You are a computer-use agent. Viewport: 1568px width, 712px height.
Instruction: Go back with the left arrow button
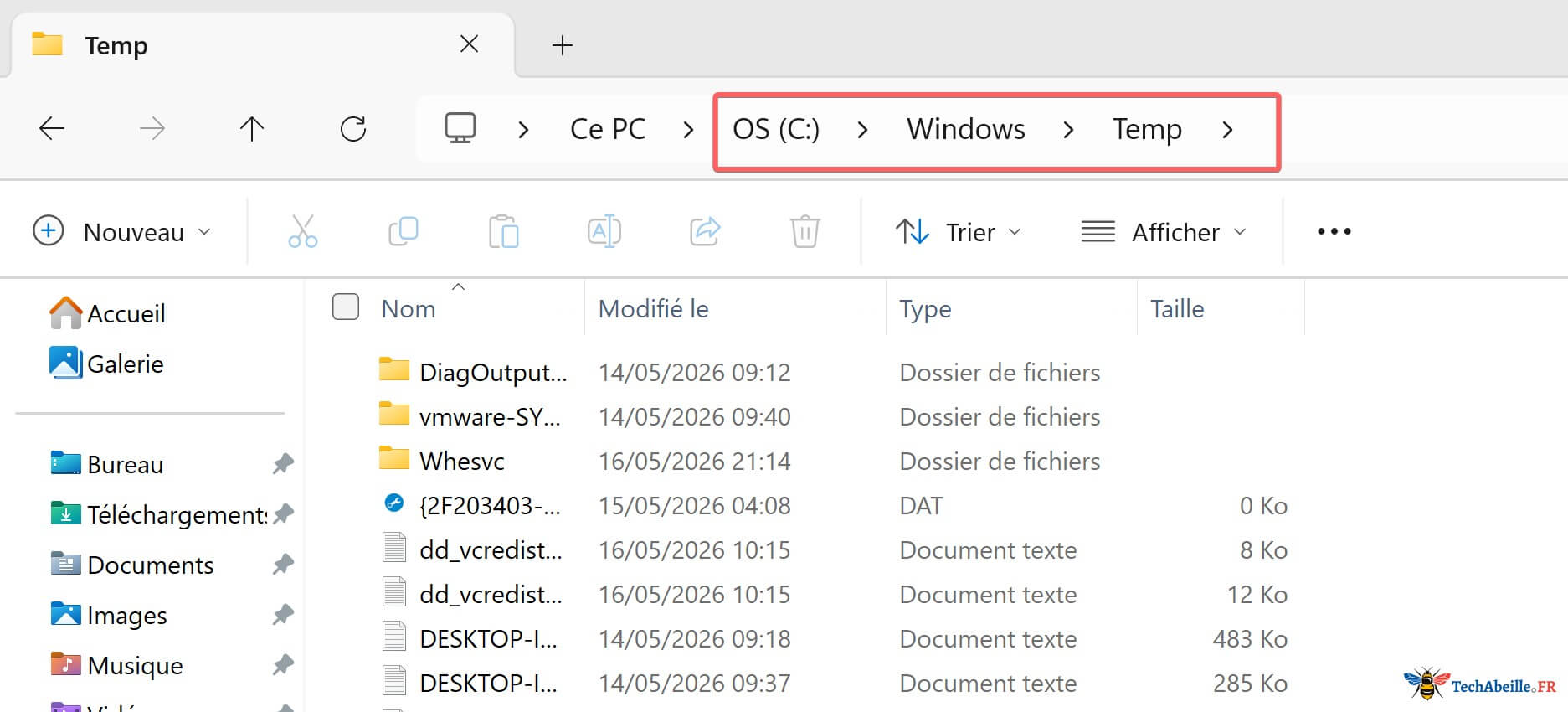point(52,128)
